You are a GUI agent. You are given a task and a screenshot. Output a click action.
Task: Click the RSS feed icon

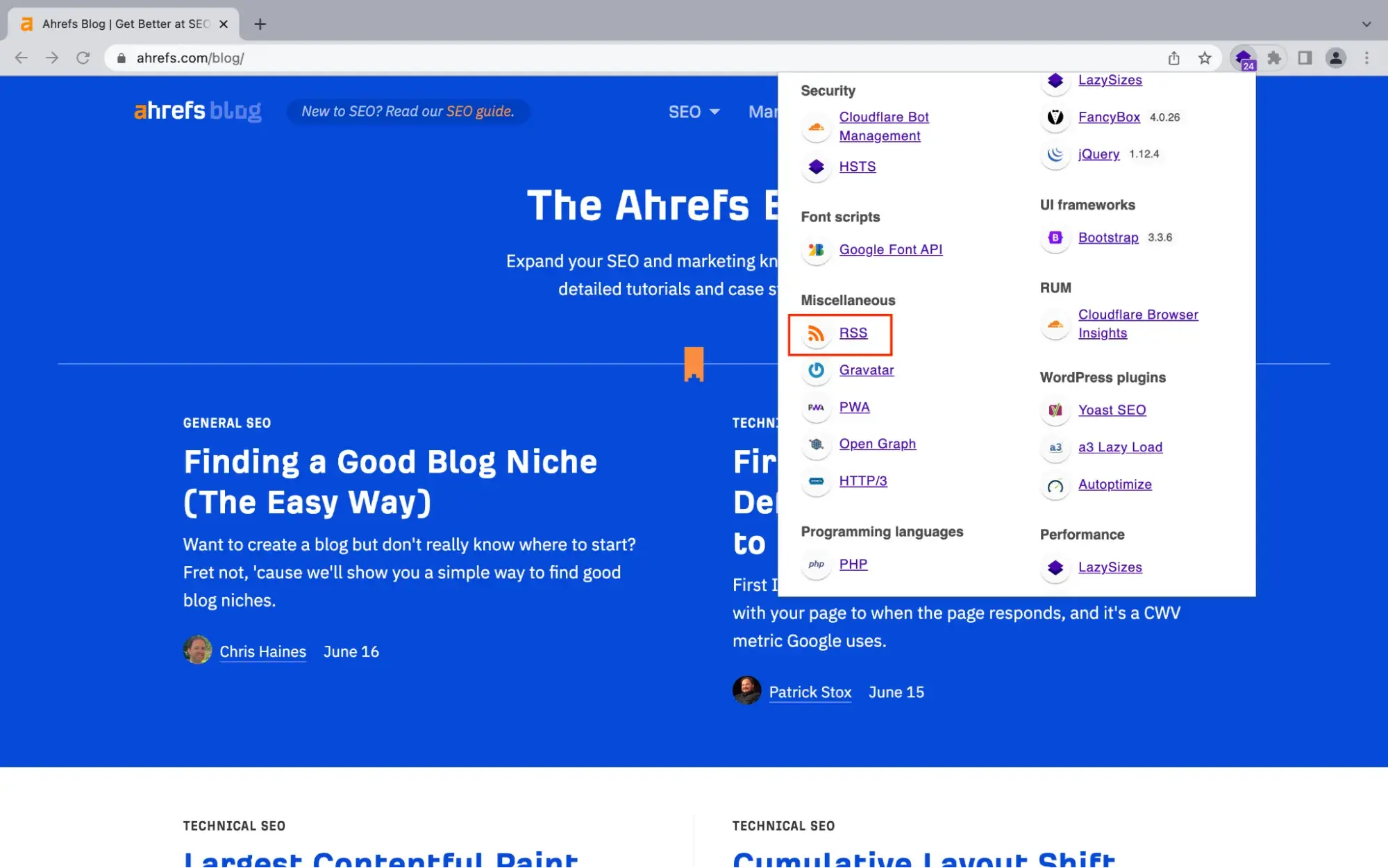[x=816, y=334]
